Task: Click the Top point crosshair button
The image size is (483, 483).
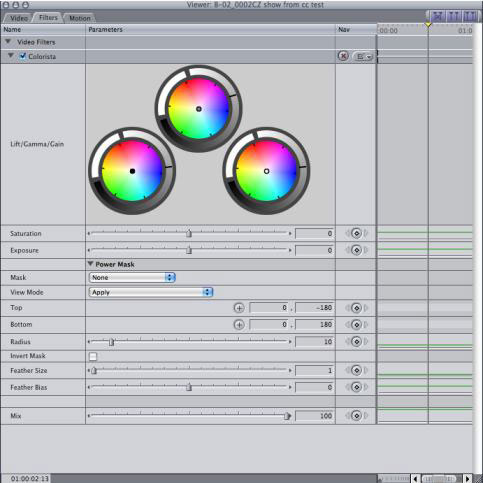Action: pos(239,308)
